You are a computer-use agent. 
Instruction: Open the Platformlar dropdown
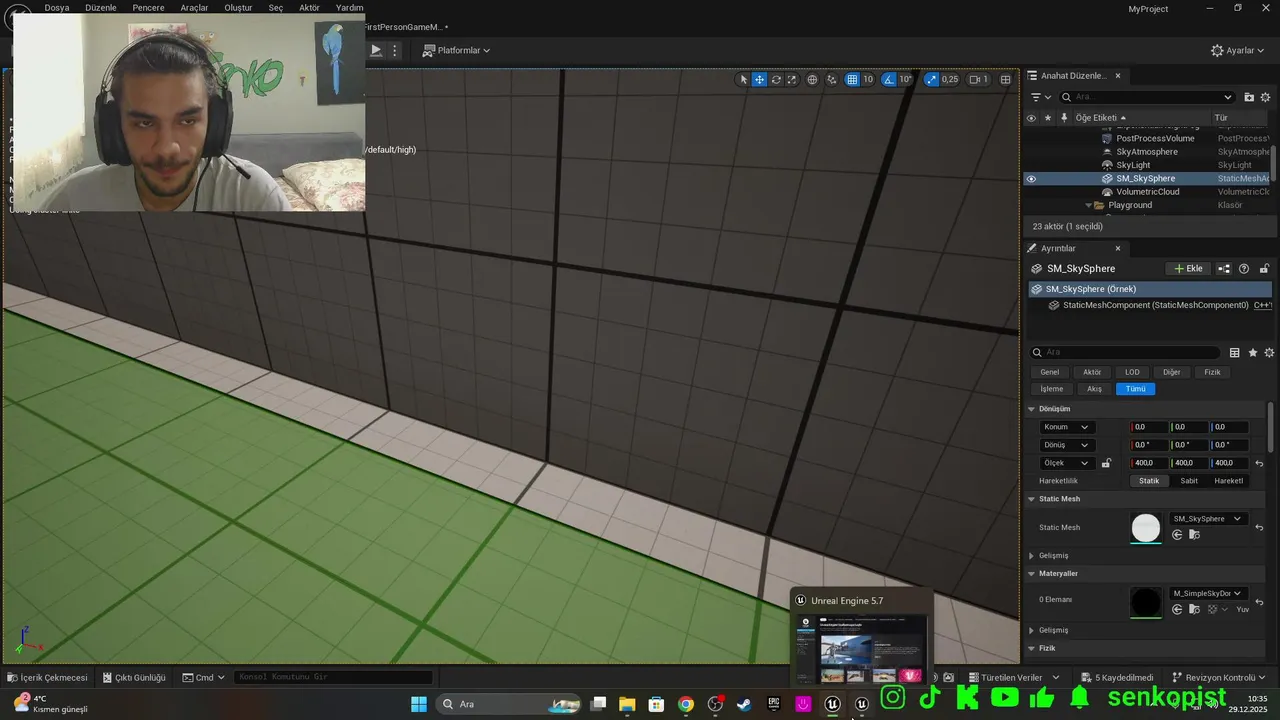456,50
